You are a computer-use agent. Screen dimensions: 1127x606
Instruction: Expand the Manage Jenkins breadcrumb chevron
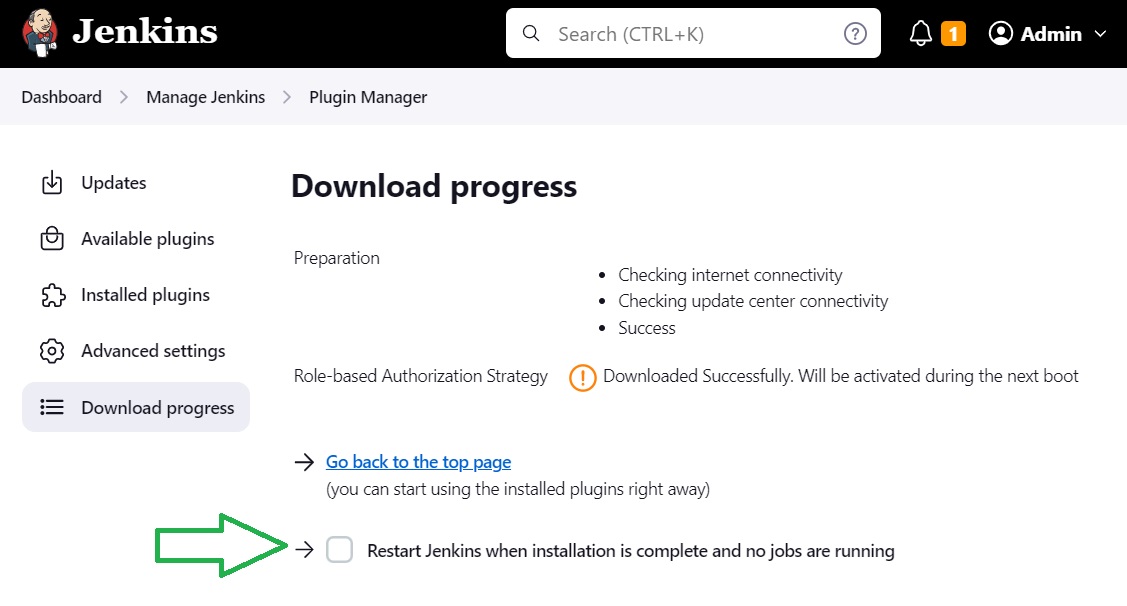(x=287, y=97)
